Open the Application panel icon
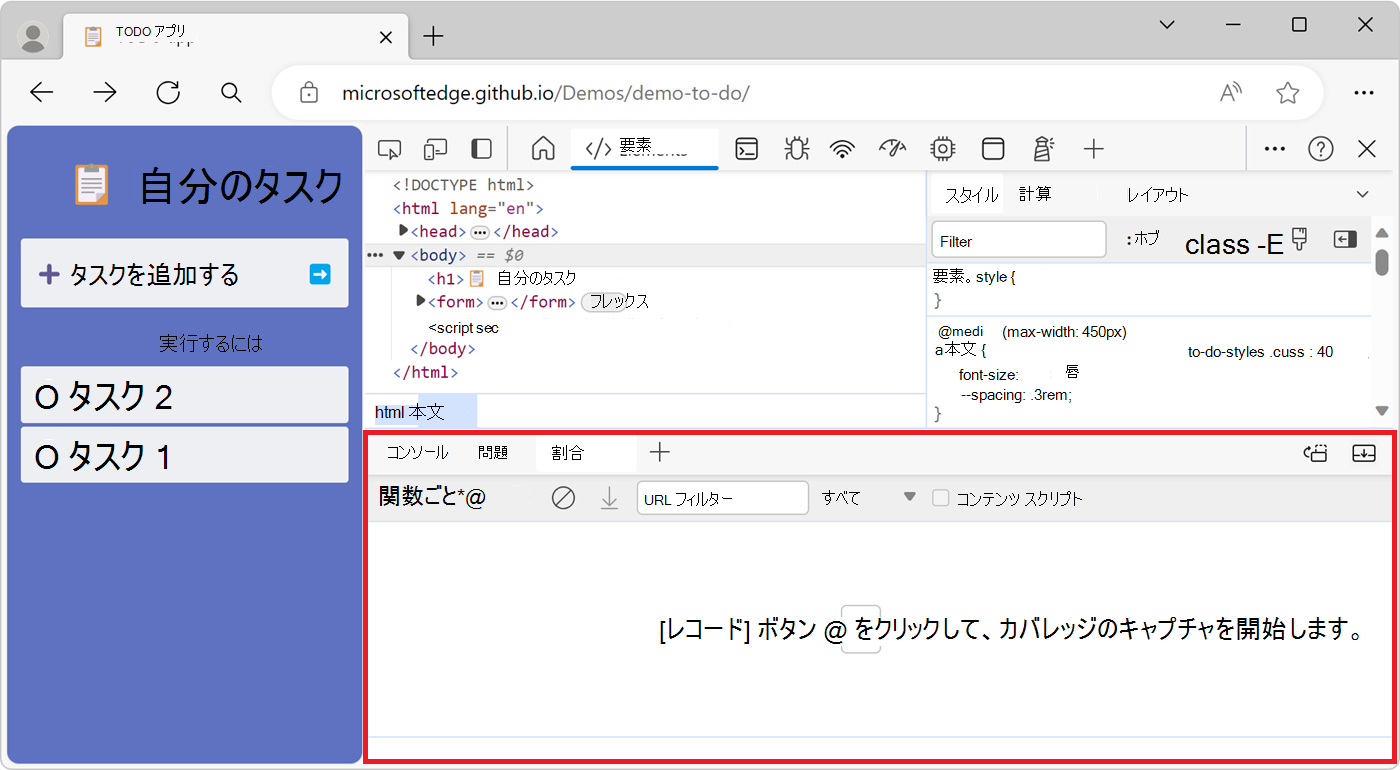Viewport: 1400px width, 770px height. point(993,148)
